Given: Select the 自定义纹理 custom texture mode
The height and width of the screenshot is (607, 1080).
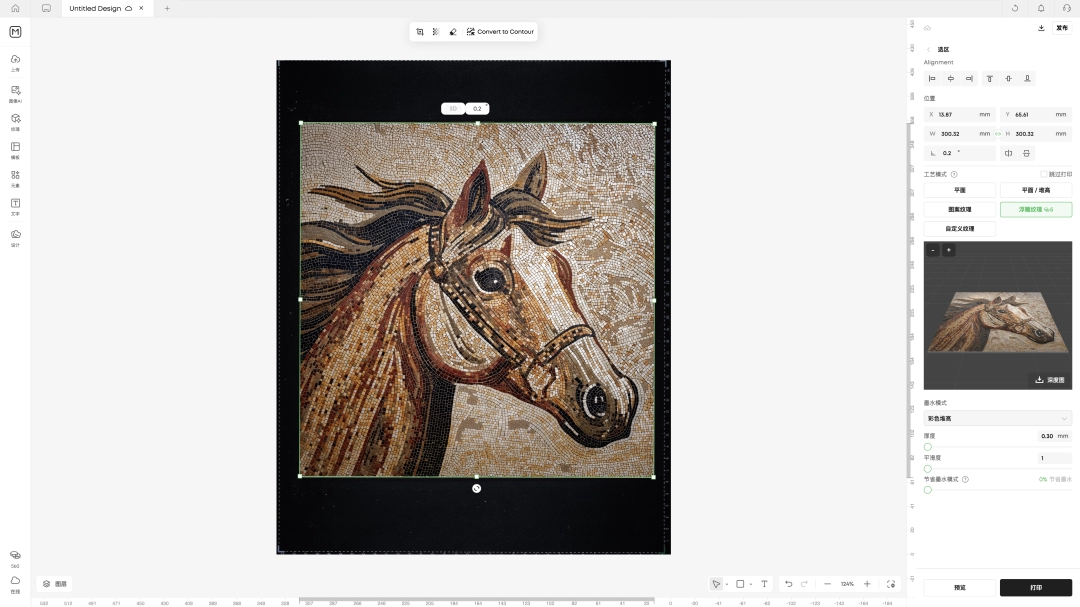Looking at the screenshot, I should 959,229.
